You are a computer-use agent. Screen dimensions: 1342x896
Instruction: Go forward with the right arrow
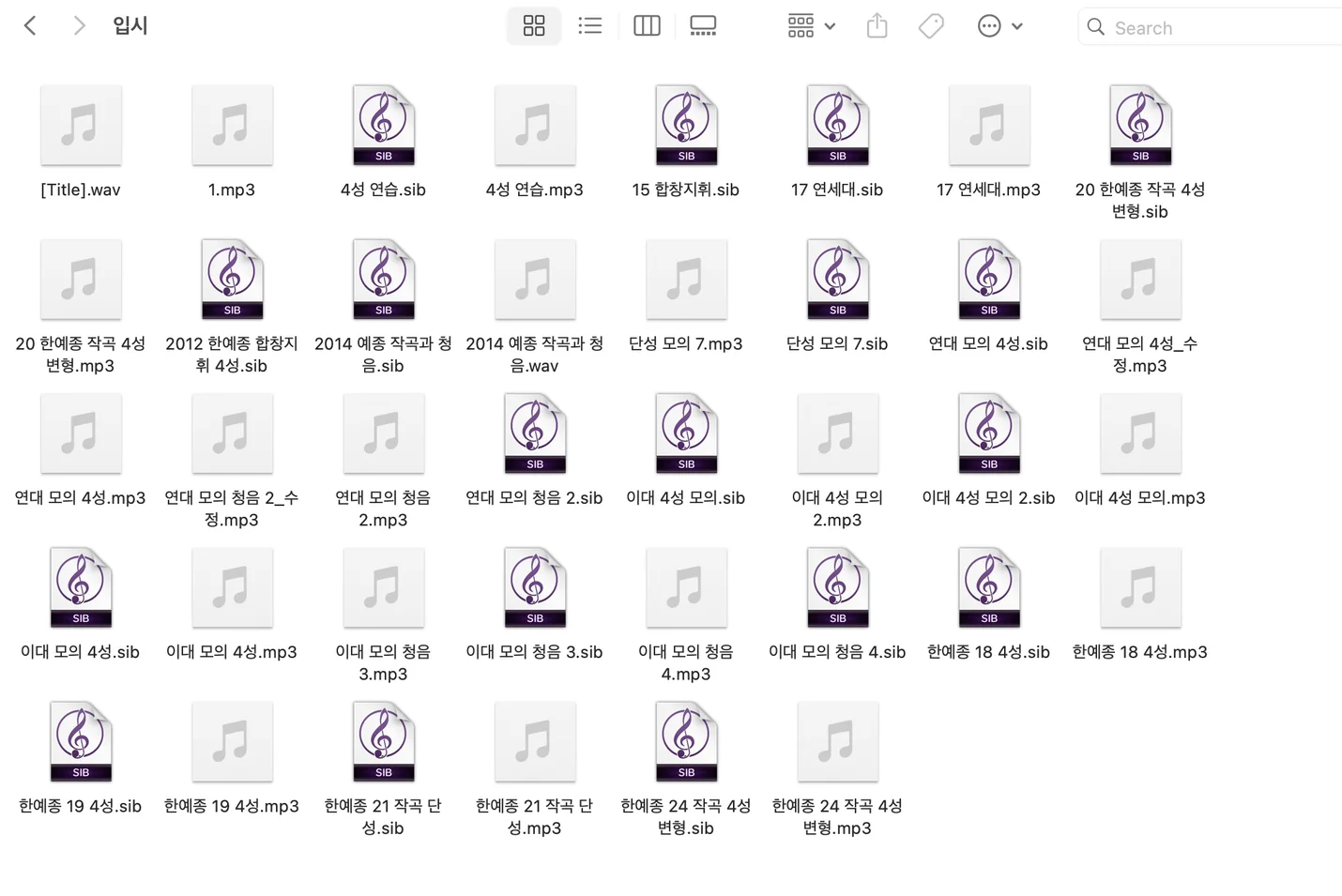(79, 26)
